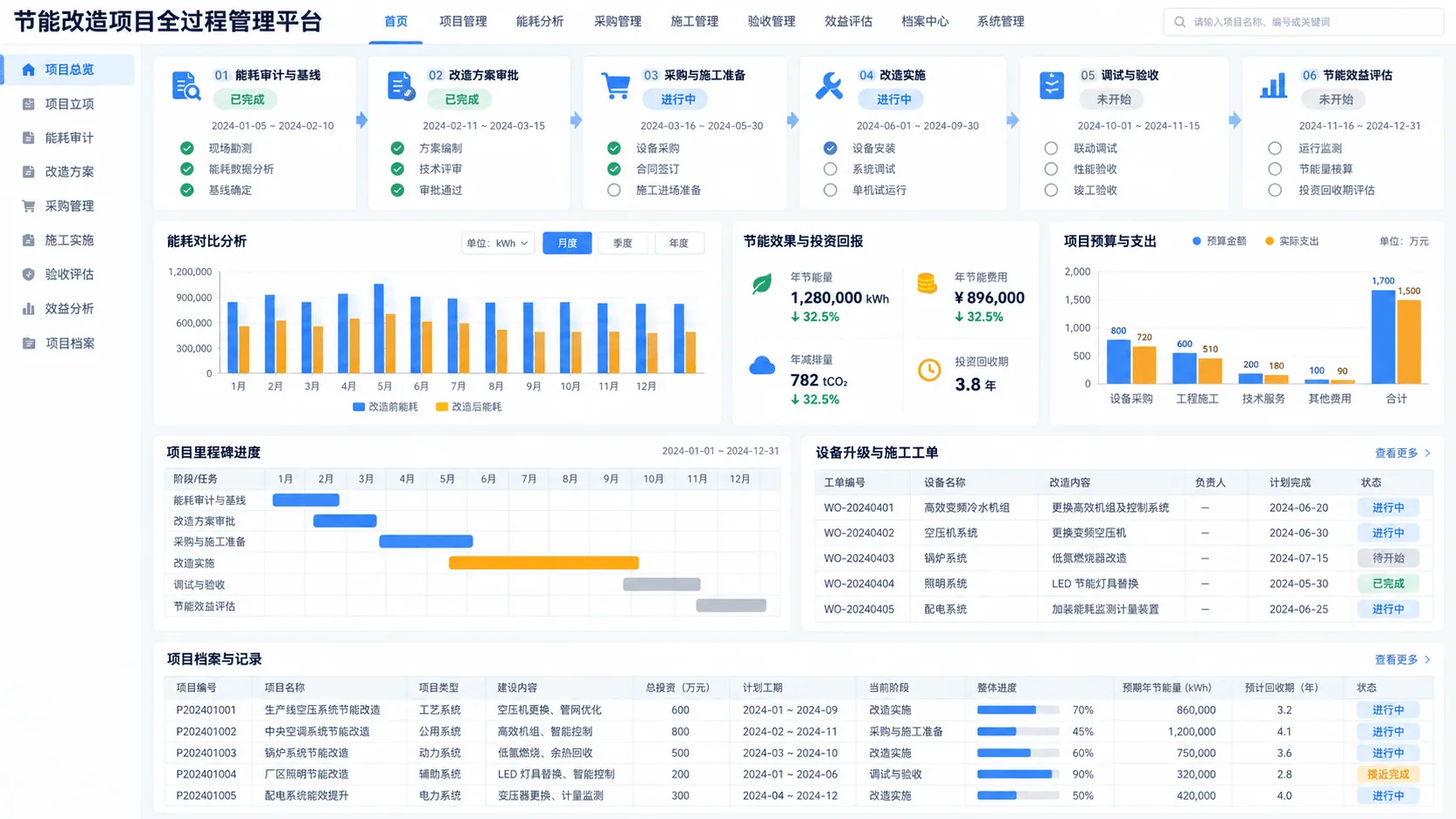Click the 查看更多 chevron in 项目档案与记录
The image size is (1456, 819).
[x=1427, y=660]
